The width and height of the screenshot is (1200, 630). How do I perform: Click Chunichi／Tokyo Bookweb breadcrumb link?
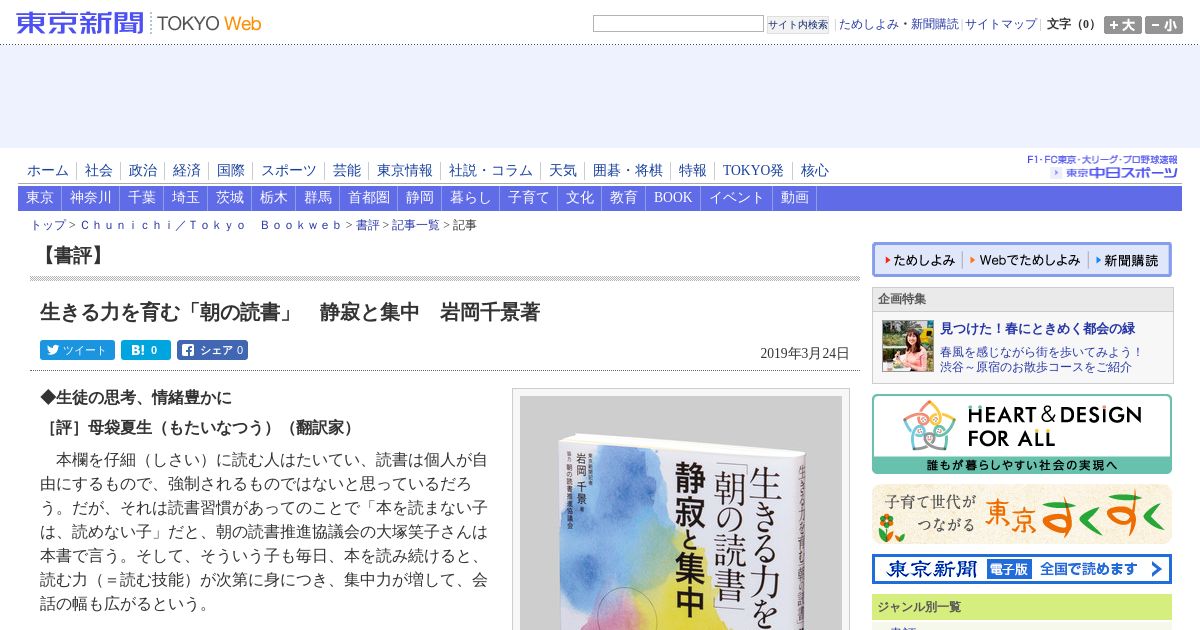(x=211, y=226)
